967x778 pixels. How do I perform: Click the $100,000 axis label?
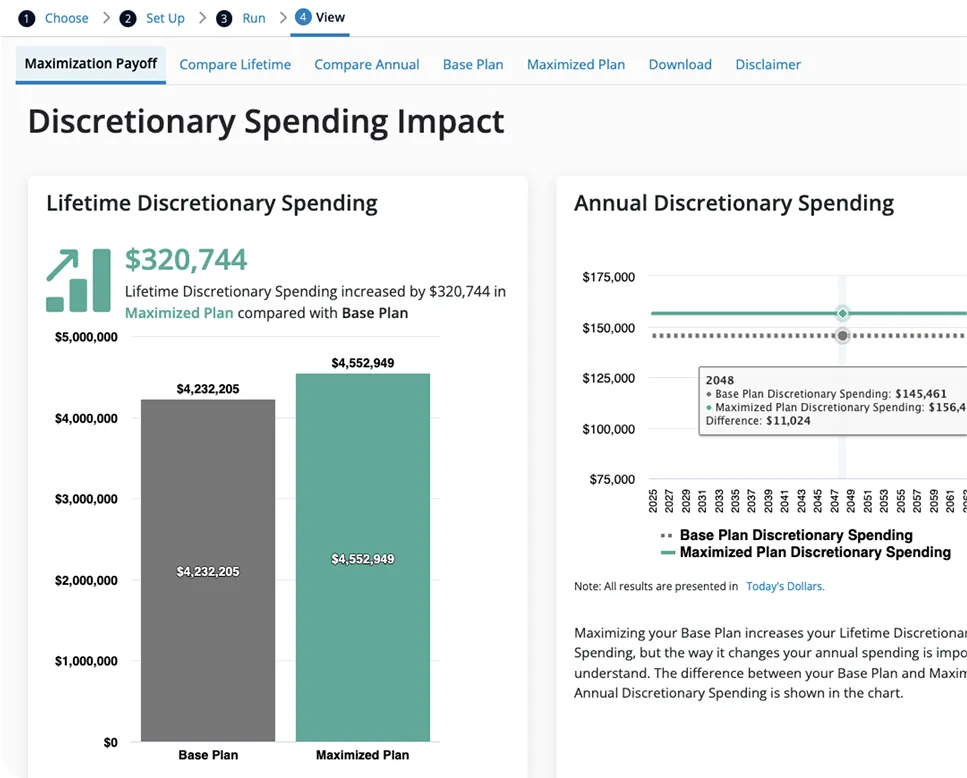click(608, 429)
